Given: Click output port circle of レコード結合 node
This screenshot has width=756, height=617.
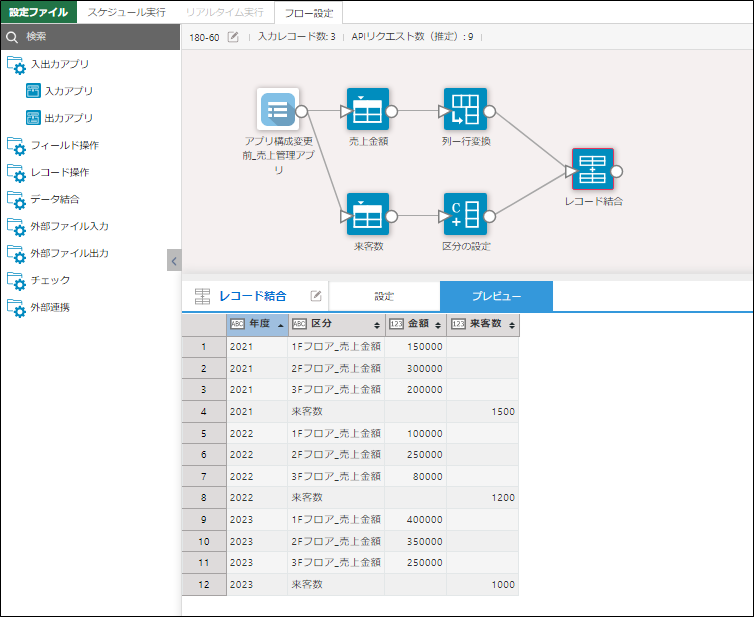Looking at the screenshot, I should coord(617,171).
